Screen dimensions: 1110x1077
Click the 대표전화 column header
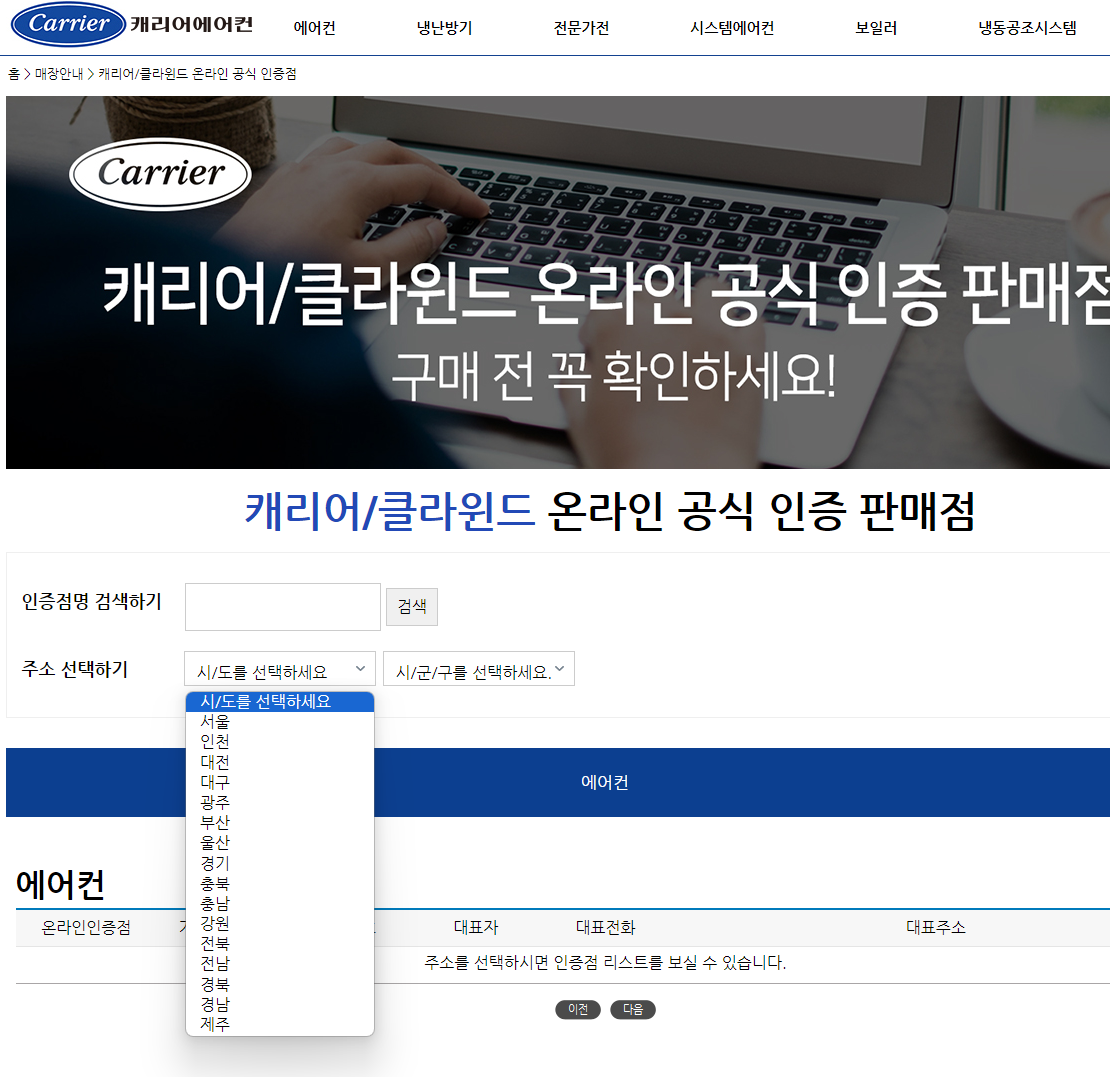(x=605, y=928)
